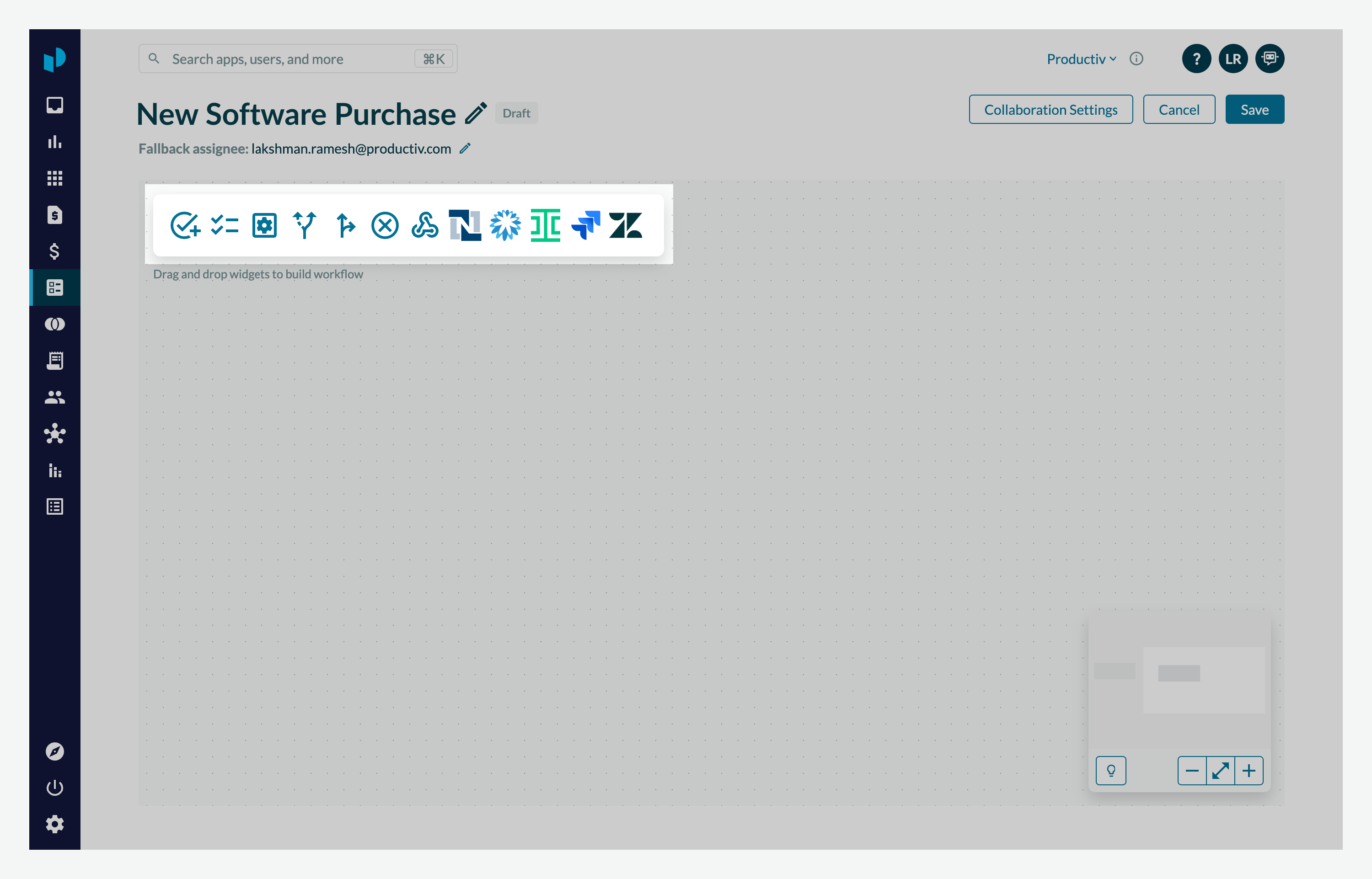Image resolution: width=1372 pixels, height=879 pixels.
Task: Open the help question mark menu
Action: (x=1197, y=59)
